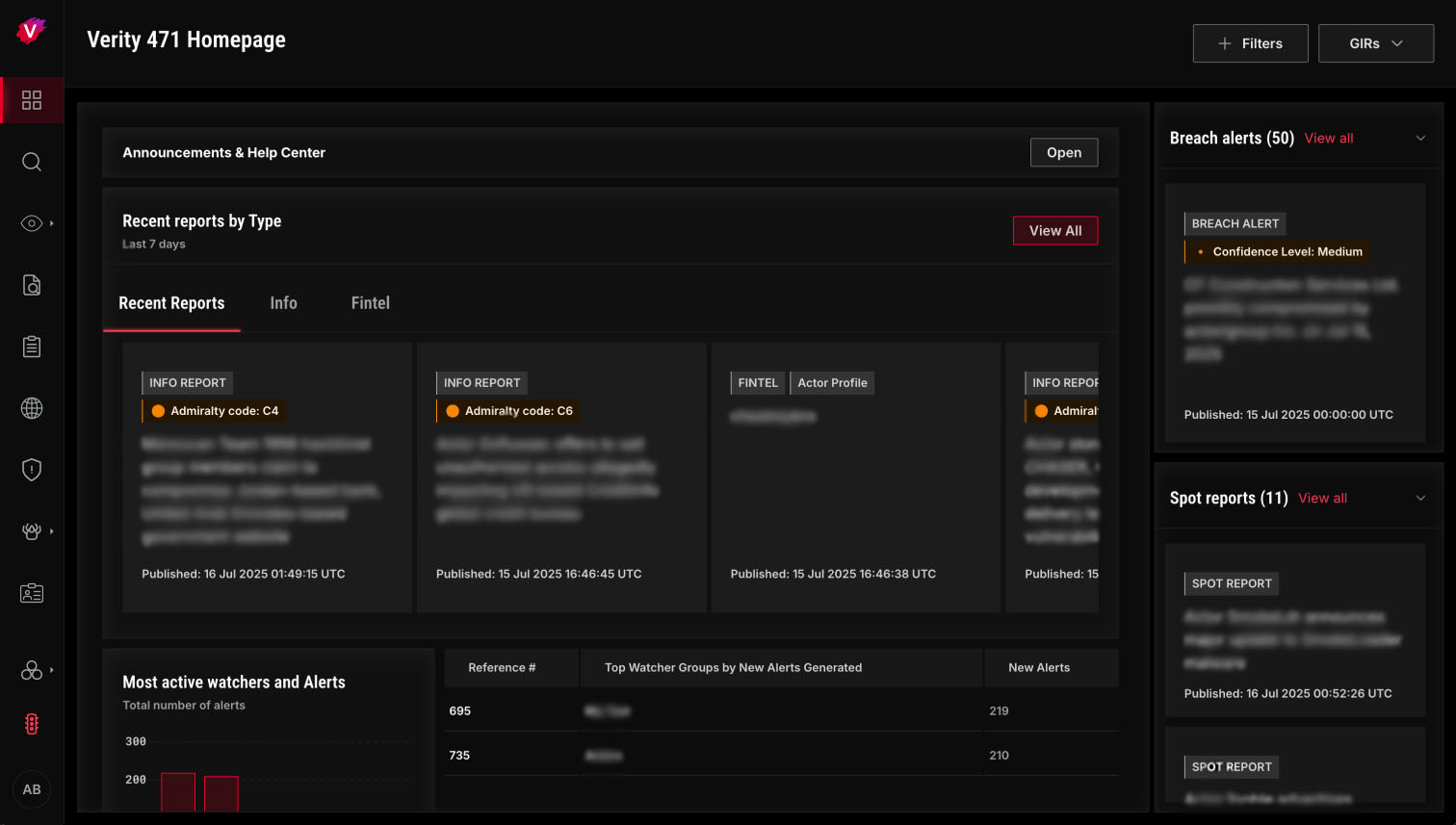Viewport: 1456px width, 825px height.
Task: Collapse the Breach alerts panel chevron
Action: click(x=1420, y=138)
